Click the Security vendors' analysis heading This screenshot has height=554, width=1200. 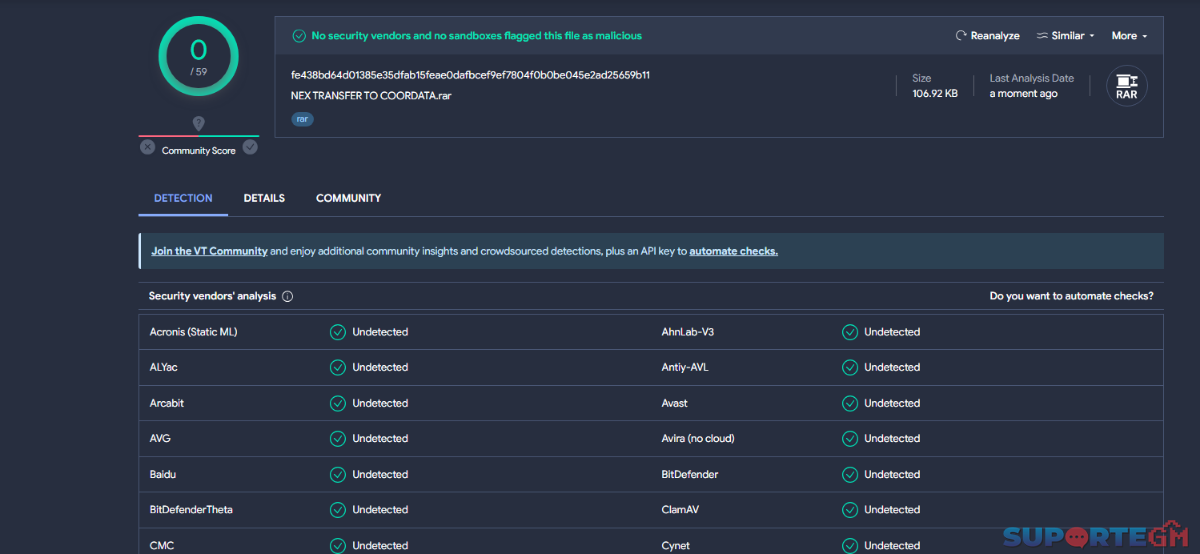(212, 297)
